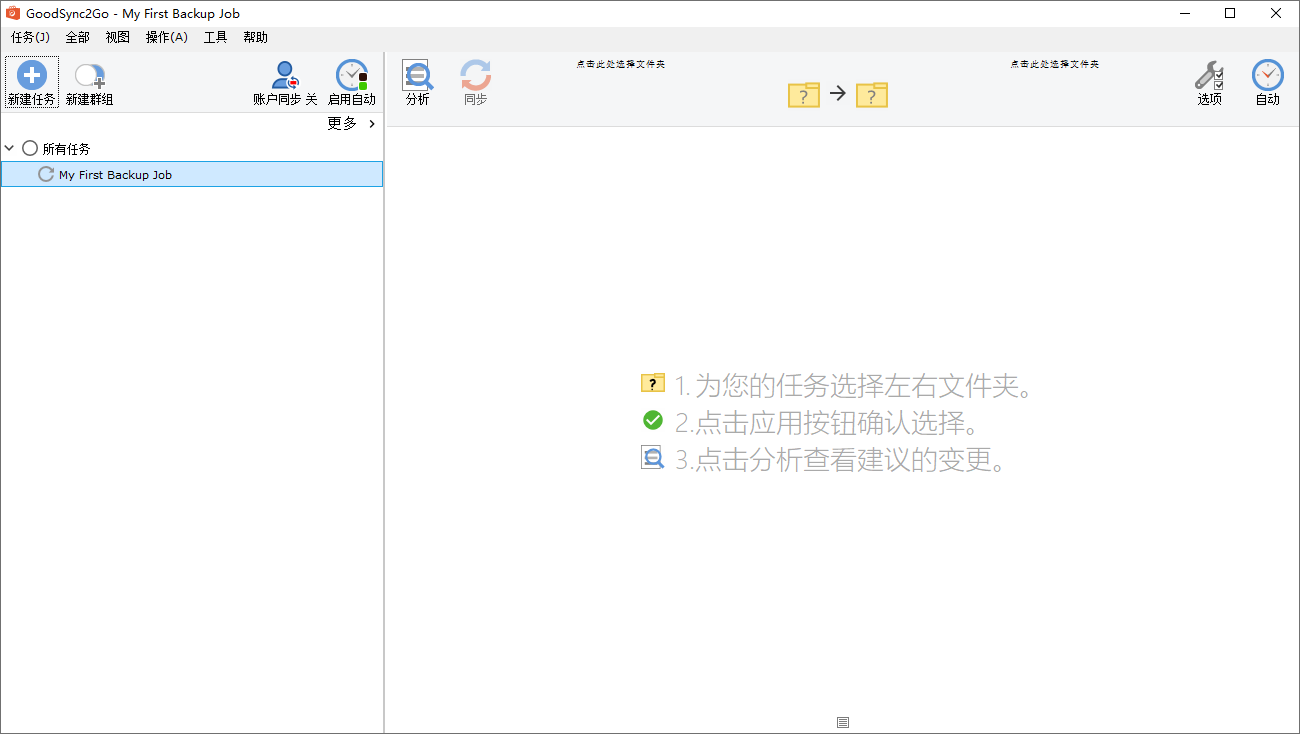Click the 自动 clock icon on the right toolbar
Screen dimensions: 1300x734
click(x=1267, y=75)
